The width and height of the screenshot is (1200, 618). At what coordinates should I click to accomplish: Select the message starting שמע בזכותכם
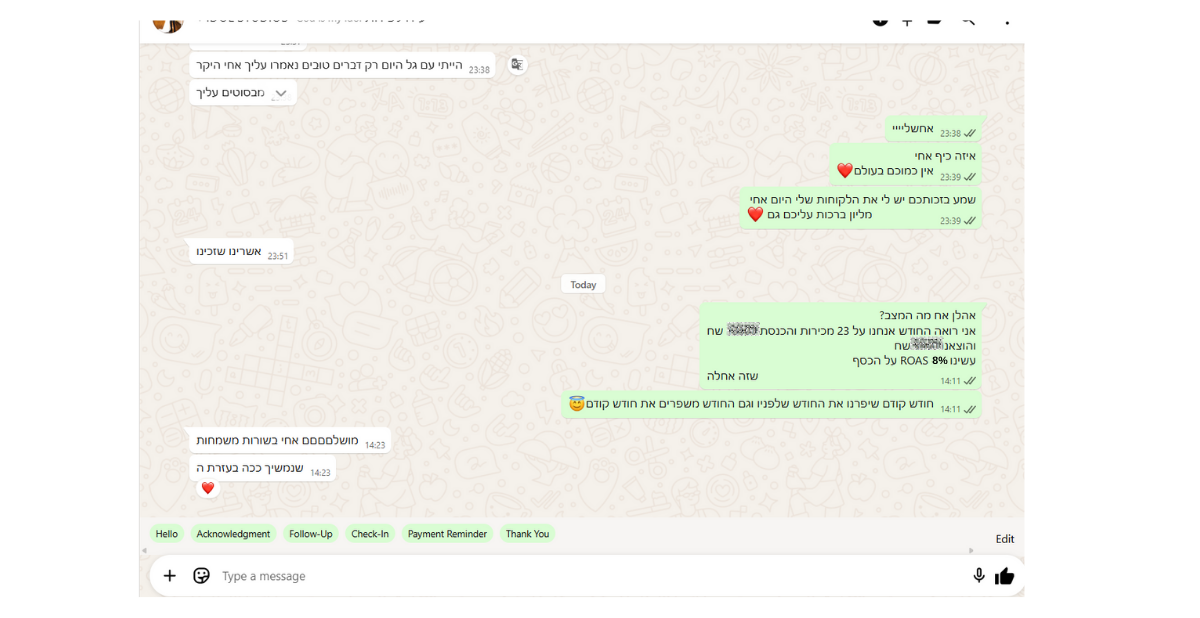(860, 208)
